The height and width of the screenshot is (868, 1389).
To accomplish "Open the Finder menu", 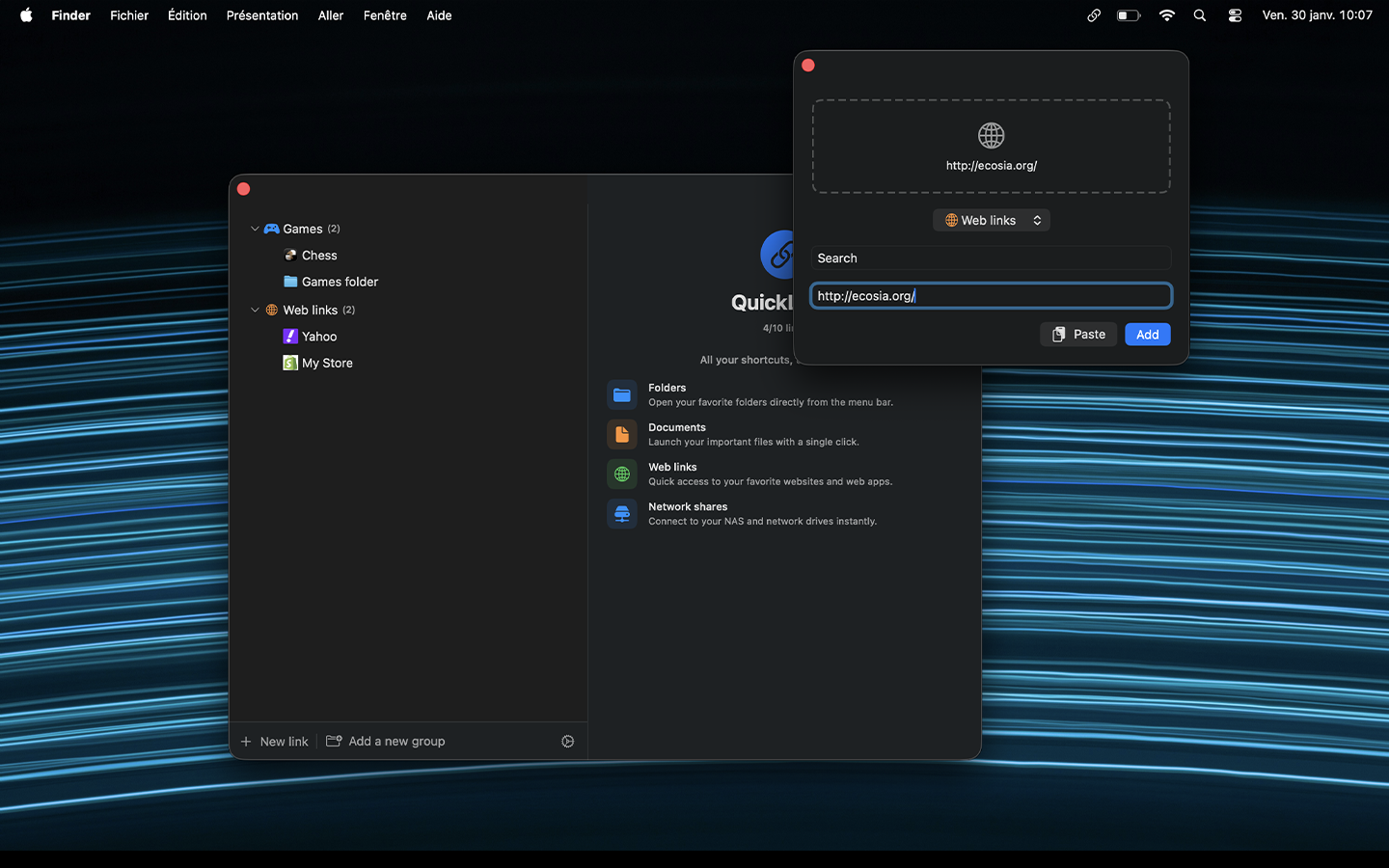I will 71,15.
